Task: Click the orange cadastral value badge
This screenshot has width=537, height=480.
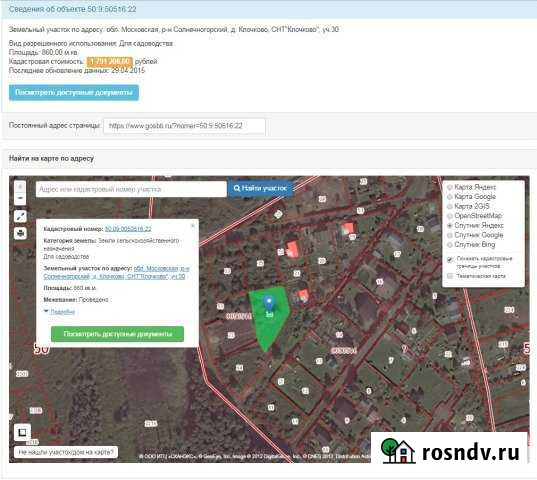Action: 110,62
